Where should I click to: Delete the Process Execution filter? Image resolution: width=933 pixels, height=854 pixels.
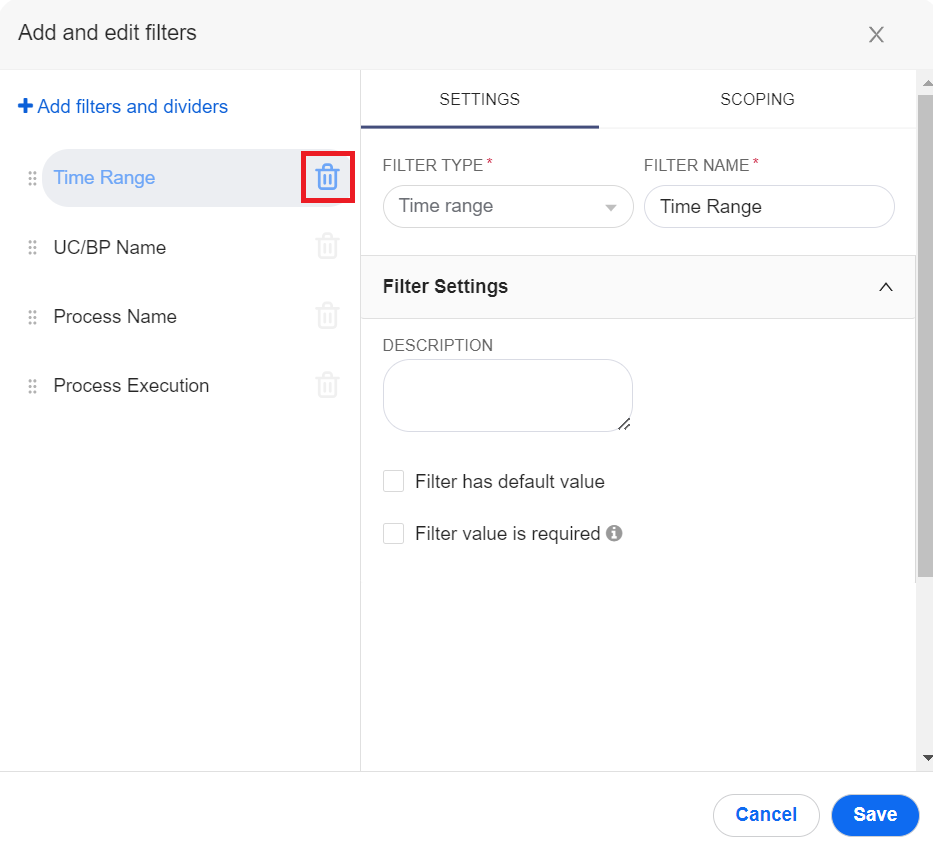coord(327,385)
